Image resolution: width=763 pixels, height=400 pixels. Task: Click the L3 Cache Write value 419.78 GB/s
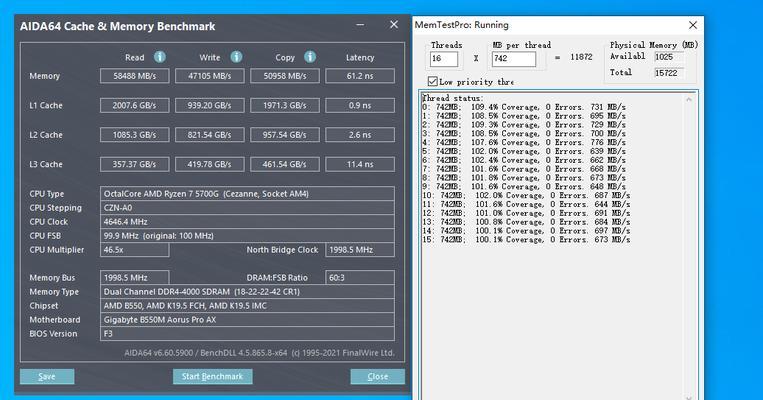[210, 164]
